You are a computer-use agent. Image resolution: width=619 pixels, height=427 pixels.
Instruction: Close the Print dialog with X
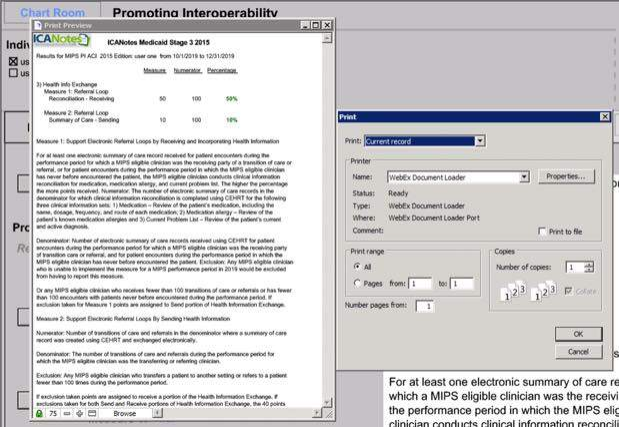click(605, 117)
